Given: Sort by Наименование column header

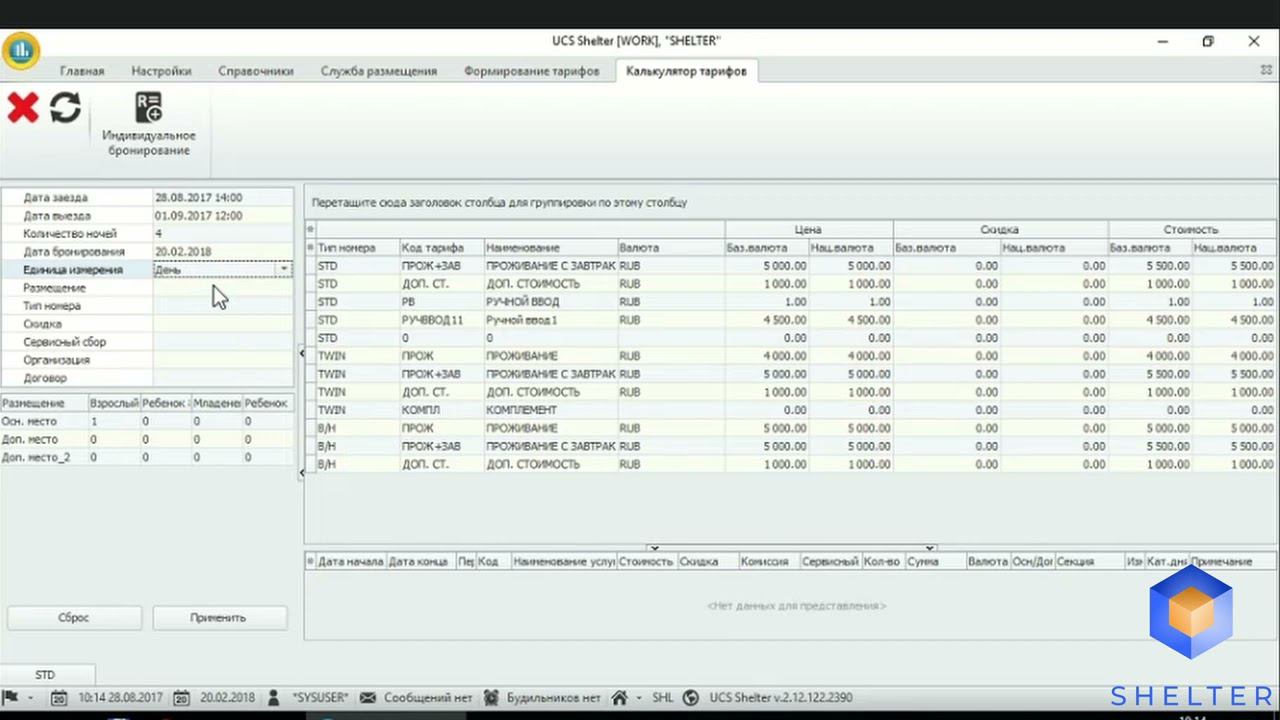Looking at the screenshot, I should [x=550, y=247].
